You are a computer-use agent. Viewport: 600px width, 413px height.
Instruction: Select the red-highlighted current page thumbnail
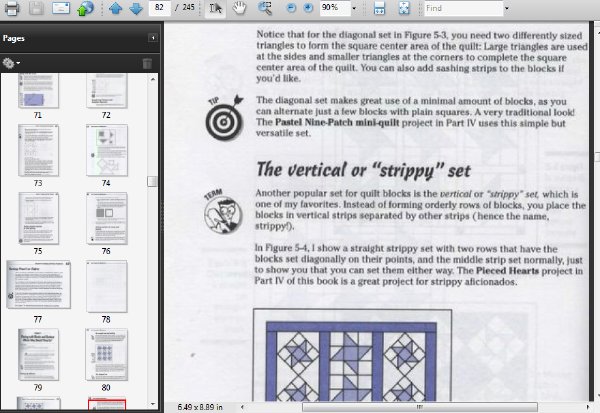pyautogui.click(x=107, y=403)
